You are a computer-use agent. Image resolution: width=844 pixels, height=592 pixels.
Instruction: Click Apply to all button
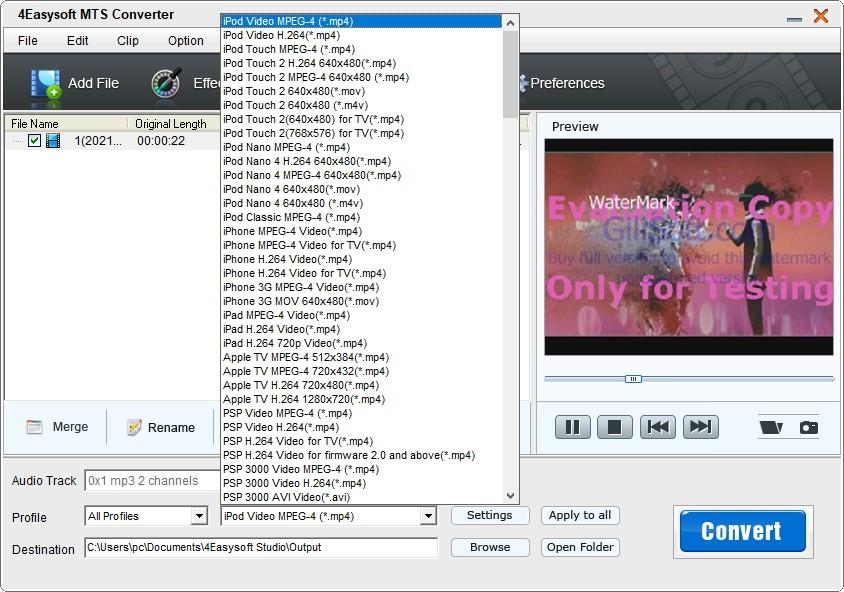580,516
